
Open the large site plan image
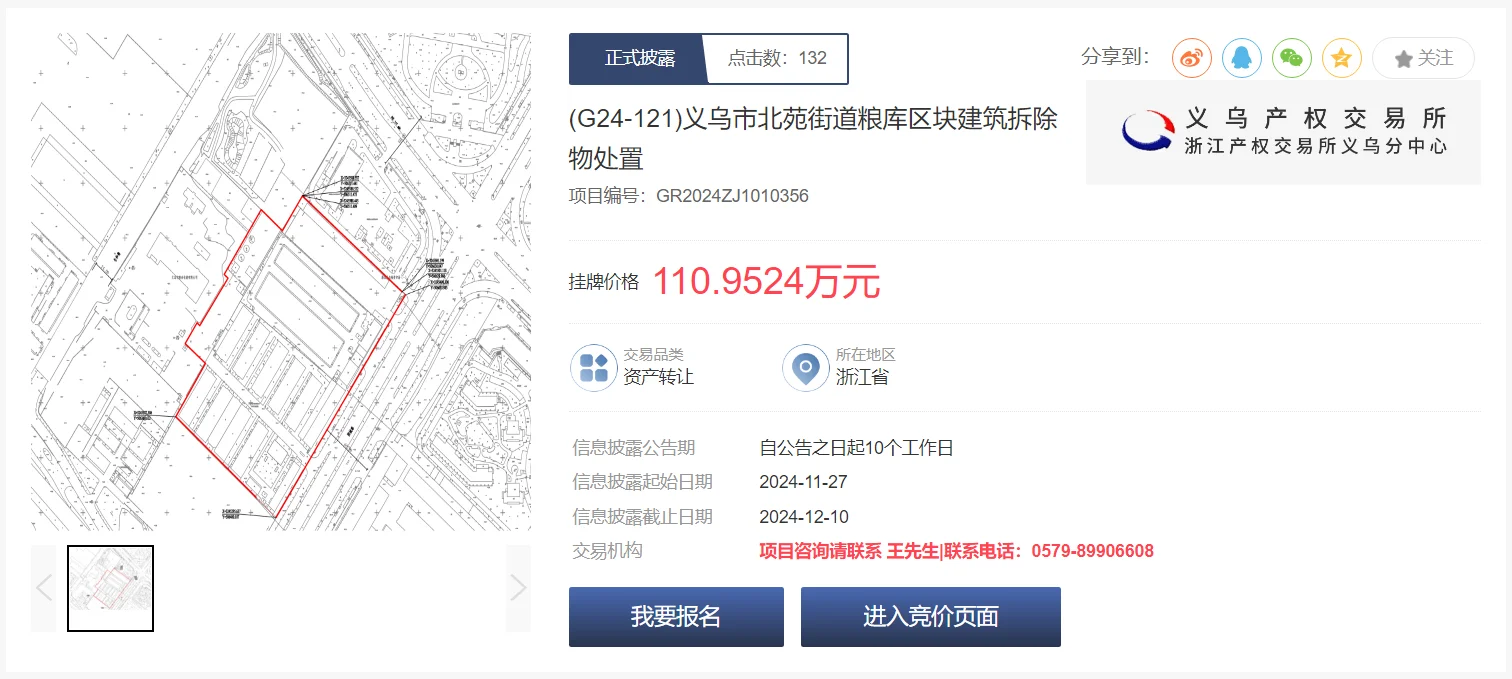280,282
